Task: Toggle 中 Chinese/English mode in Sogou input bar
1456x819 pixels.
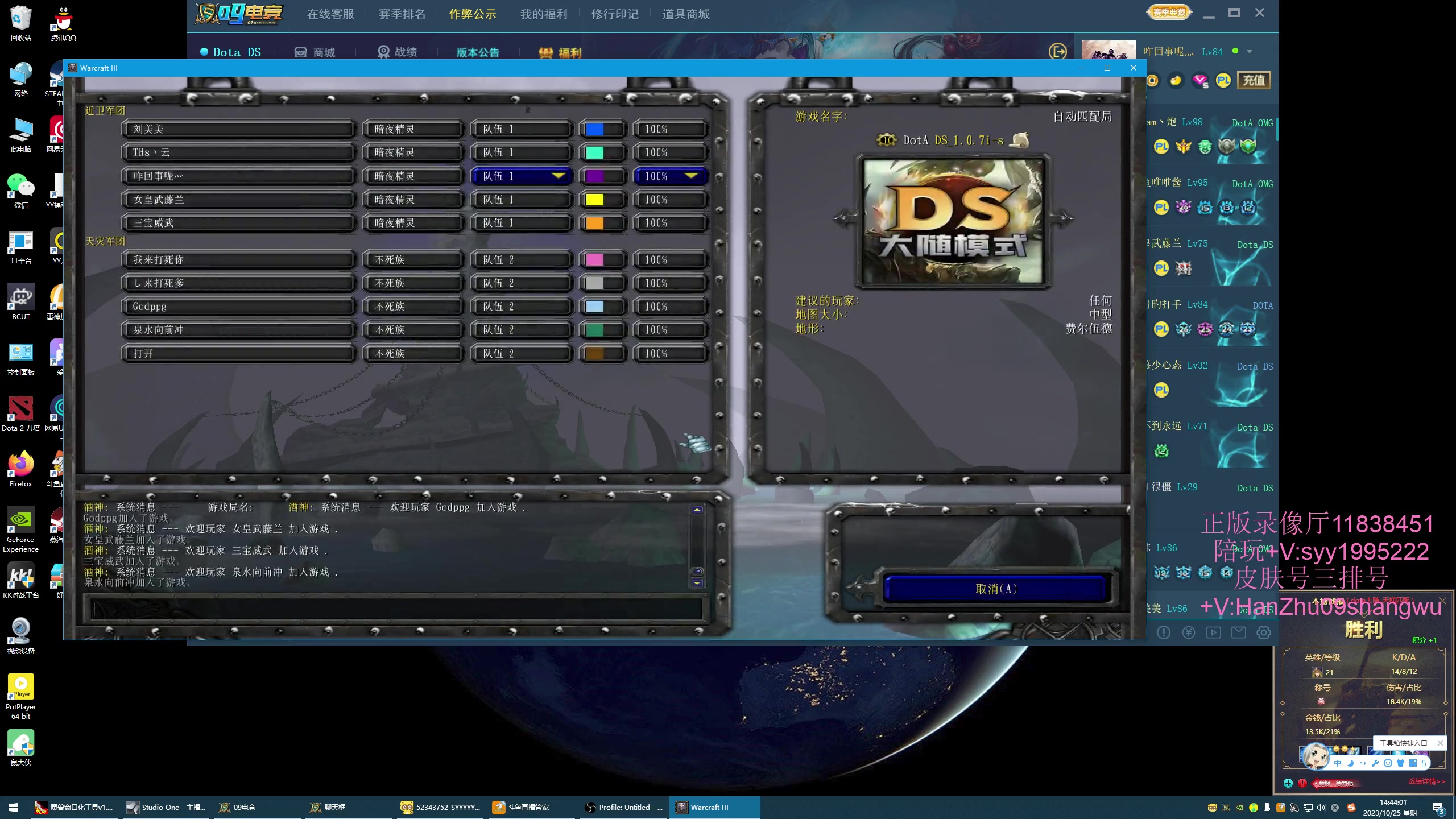Action: coord(1338,763)
